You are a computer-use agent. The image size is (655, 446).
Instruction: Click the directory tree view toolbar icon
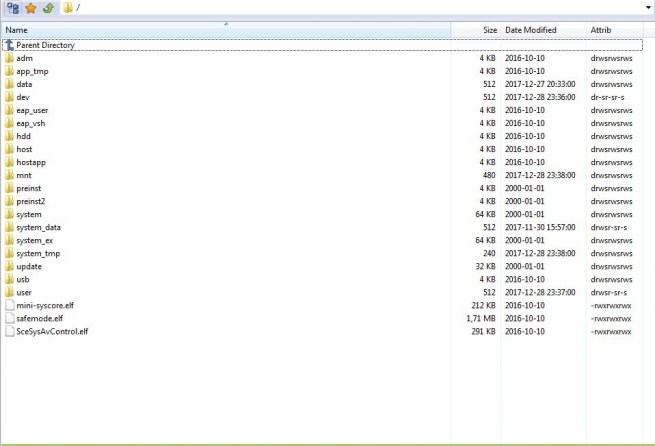(x=13, y=8)
